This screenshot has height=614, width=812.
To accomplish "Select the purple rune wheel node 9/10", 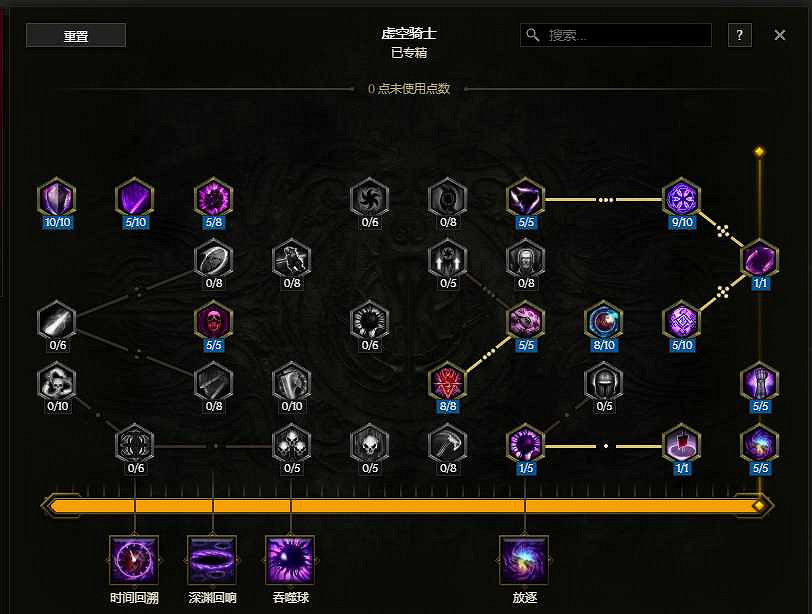I will pos(682,197).
